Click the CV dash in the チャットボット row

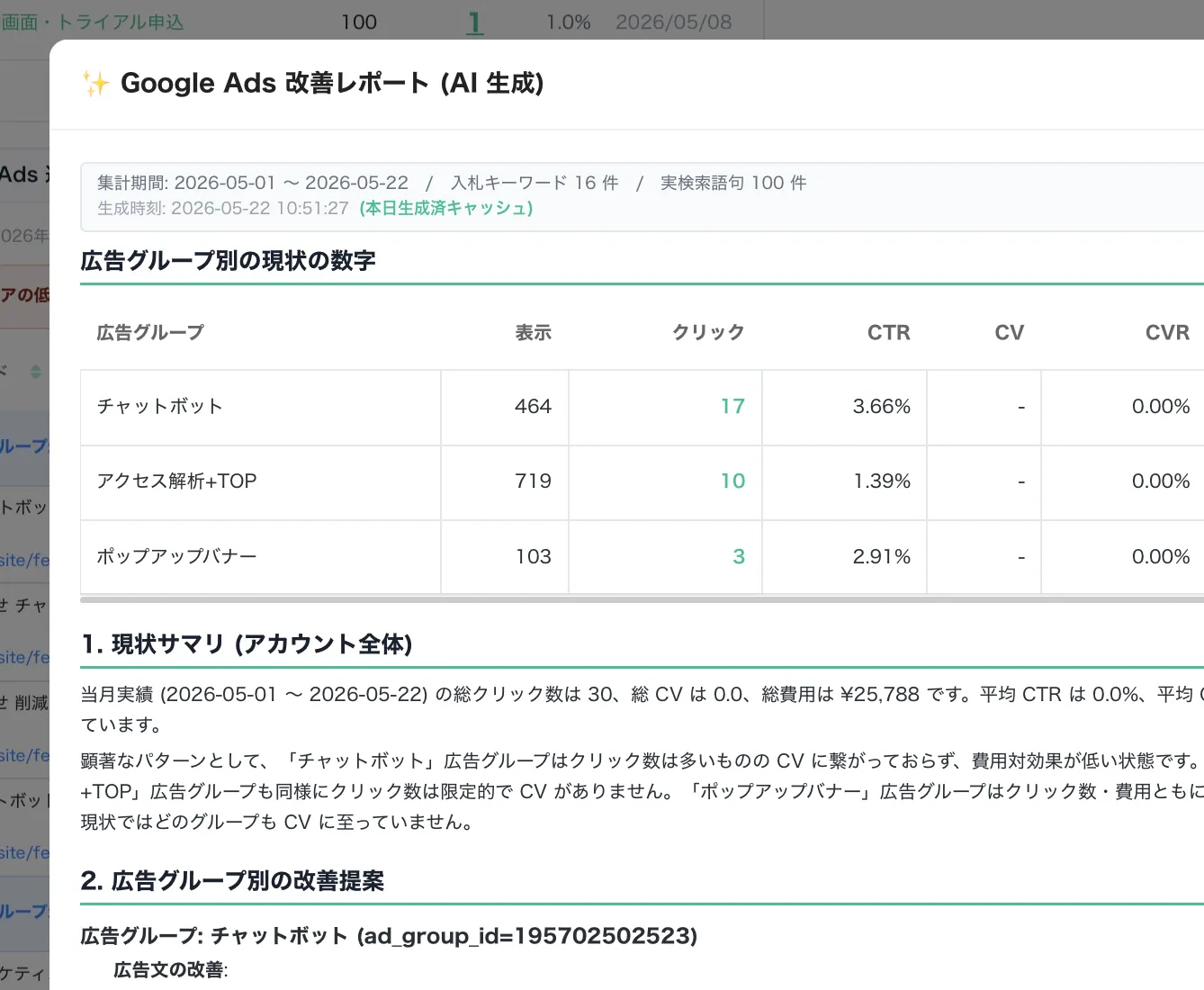[x=1021, y=408]
